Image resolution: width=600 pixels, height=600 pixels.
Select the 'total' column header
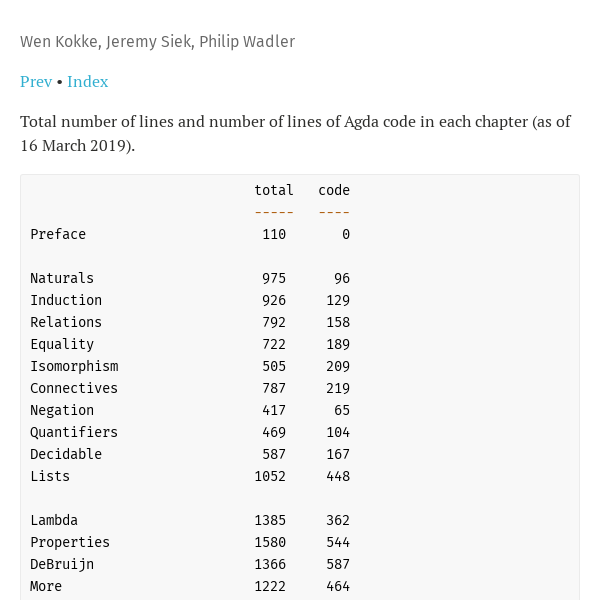[x=274, y=190]
